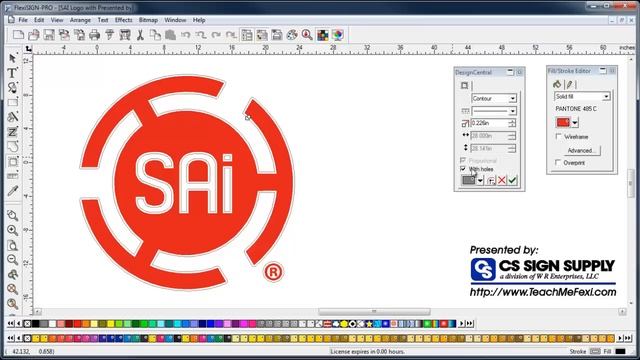This screenshot has width=640, height=360.
Task: Click contour offset stepper arrows
Action: point(512,123)
